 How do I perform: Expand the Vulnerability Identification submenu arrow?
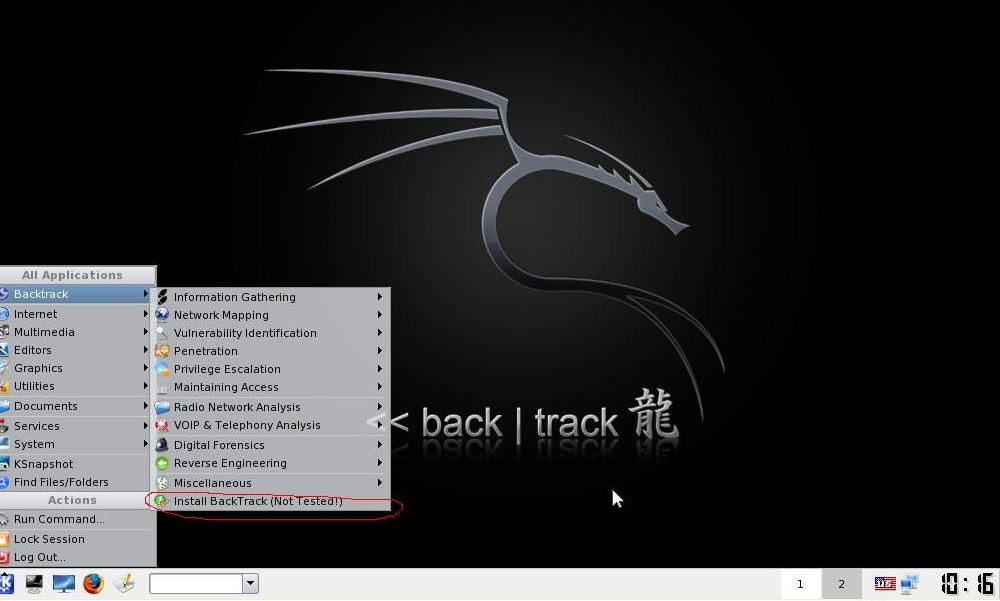[x=379, y=332]
